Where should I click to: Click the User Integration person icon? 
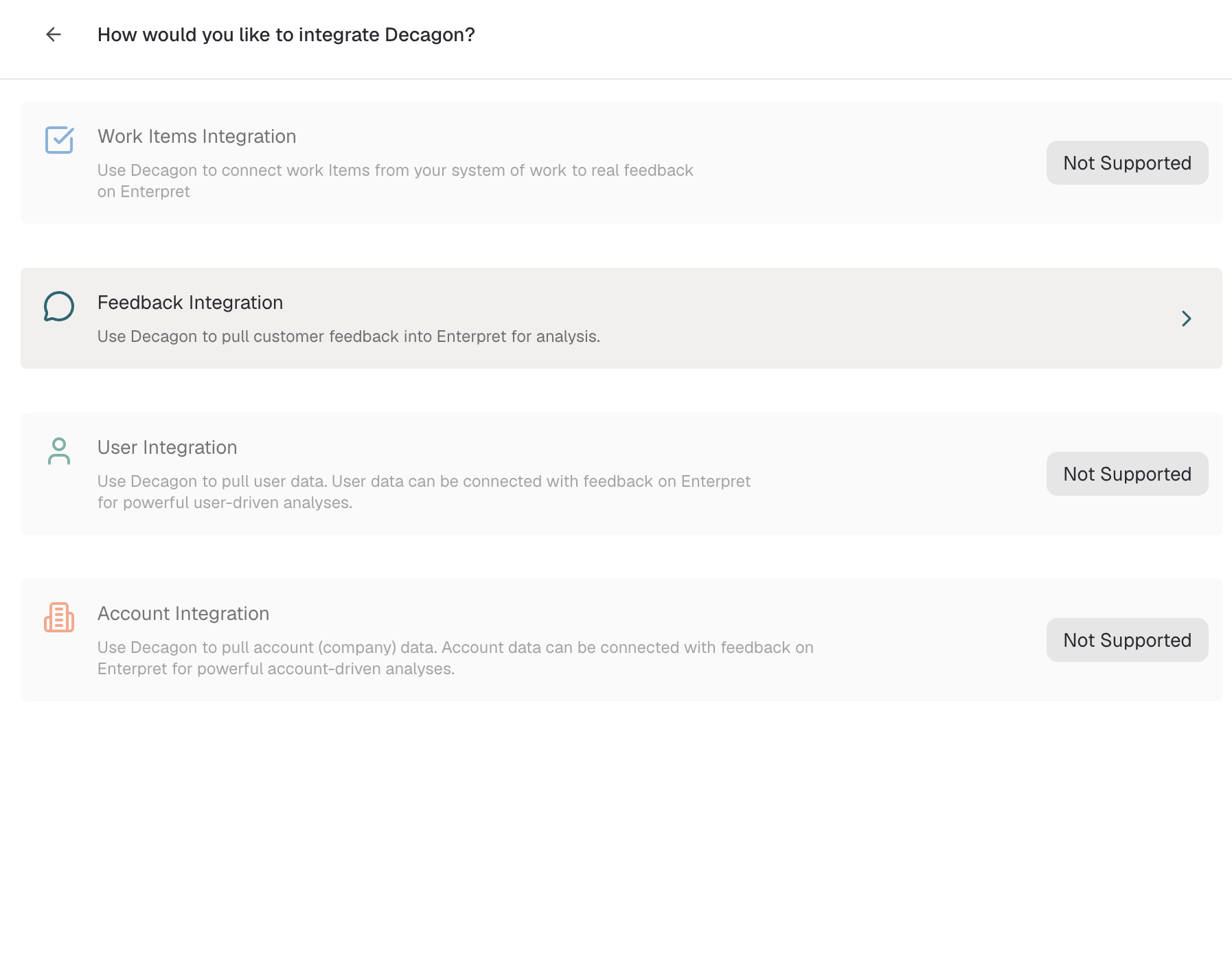pyautogui.click(x=59, y=451)
